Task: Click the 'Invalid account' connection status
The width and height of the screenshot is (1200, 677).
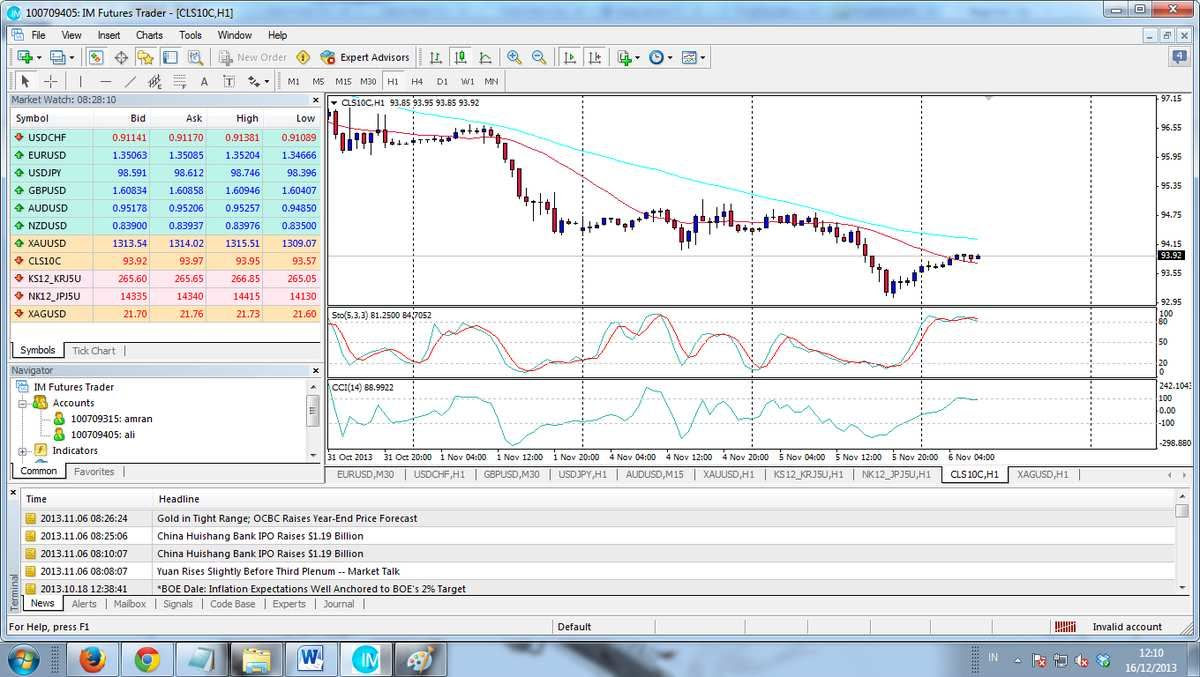Action: pos(1127,627)
